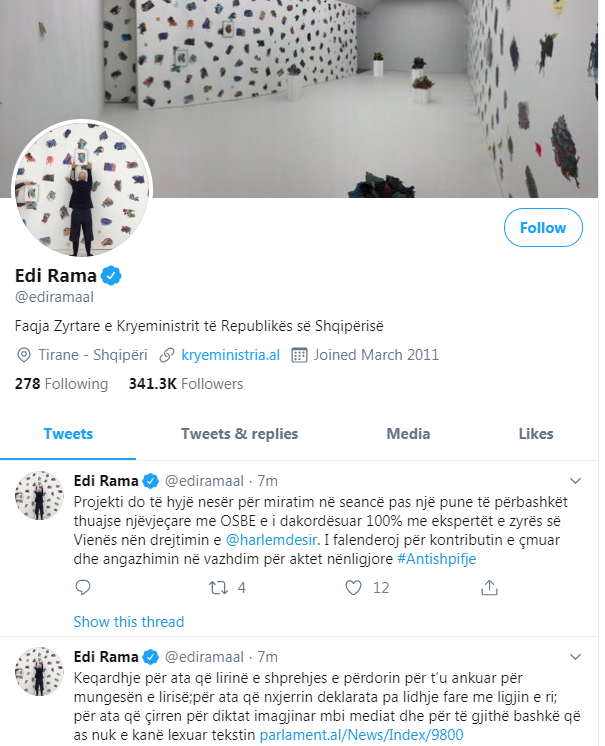605x746 pixels.
Task: Switch to the Tweets & replies tab
Action: [239, 434]
